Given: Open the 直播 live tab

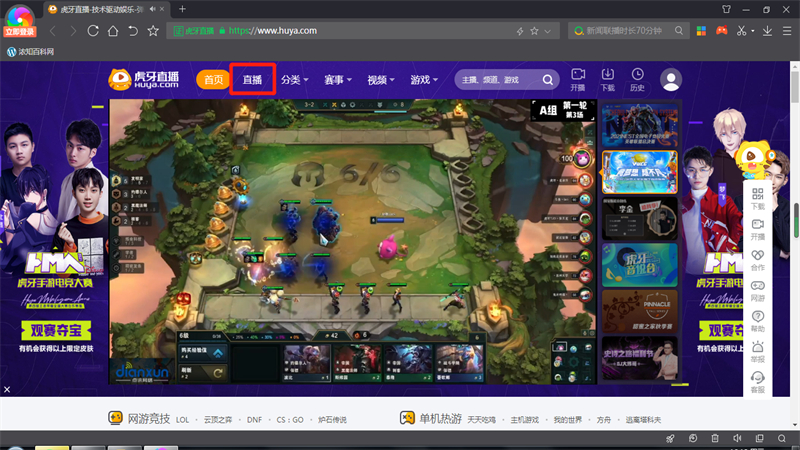Looking at the screenshot, I should (252, 80).
